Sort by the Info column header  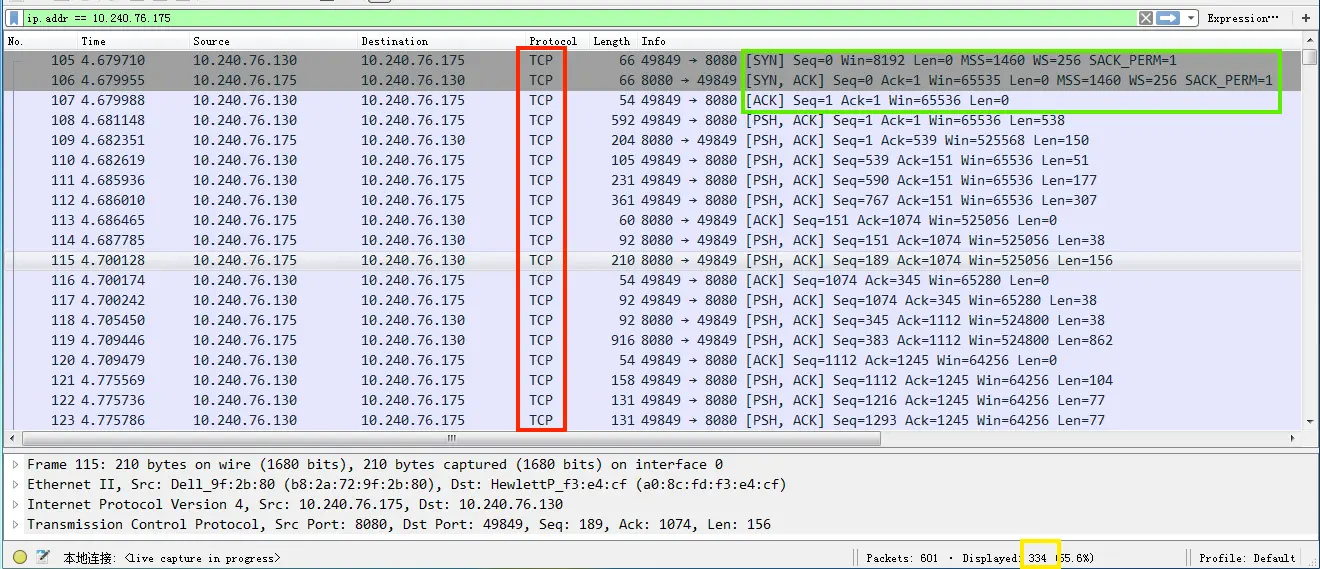point(653,41)
